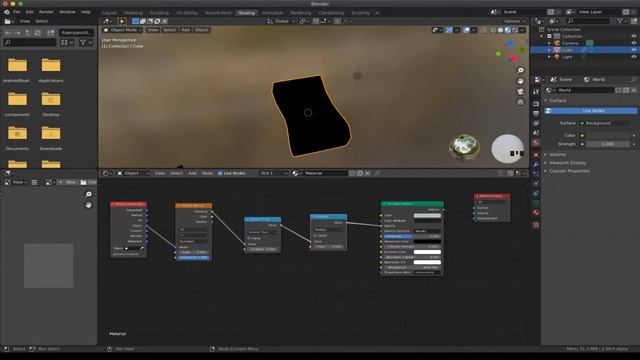Switch to the Shading workspace tab
The width and height of the screenshot is (640, 360).
click(x=247, y=13)
